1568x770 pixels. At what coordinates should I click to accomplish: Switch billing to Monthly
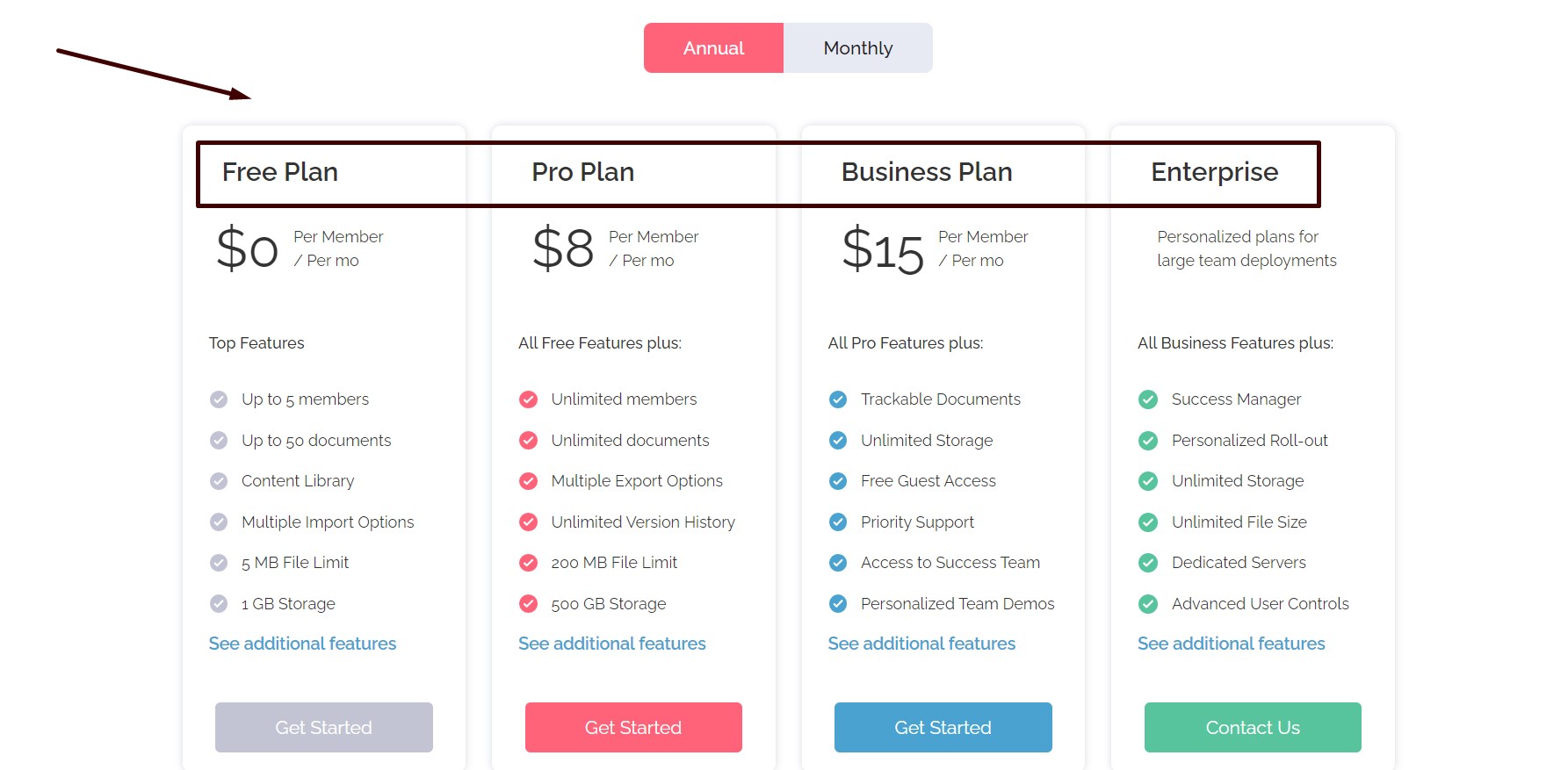click(857, 48)
